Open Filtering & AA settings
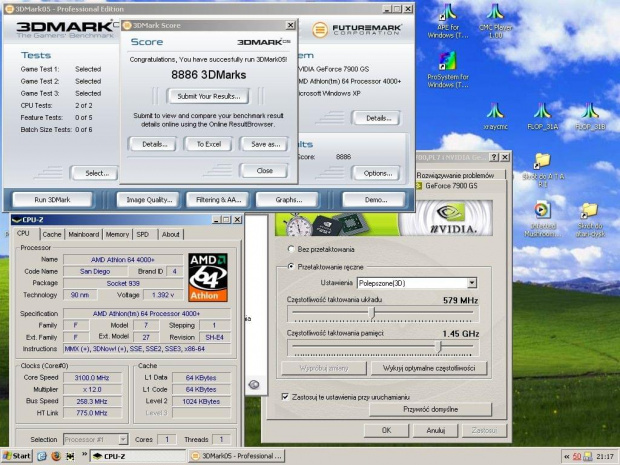This screenshot has height=465, width=620. coord(218,200)
